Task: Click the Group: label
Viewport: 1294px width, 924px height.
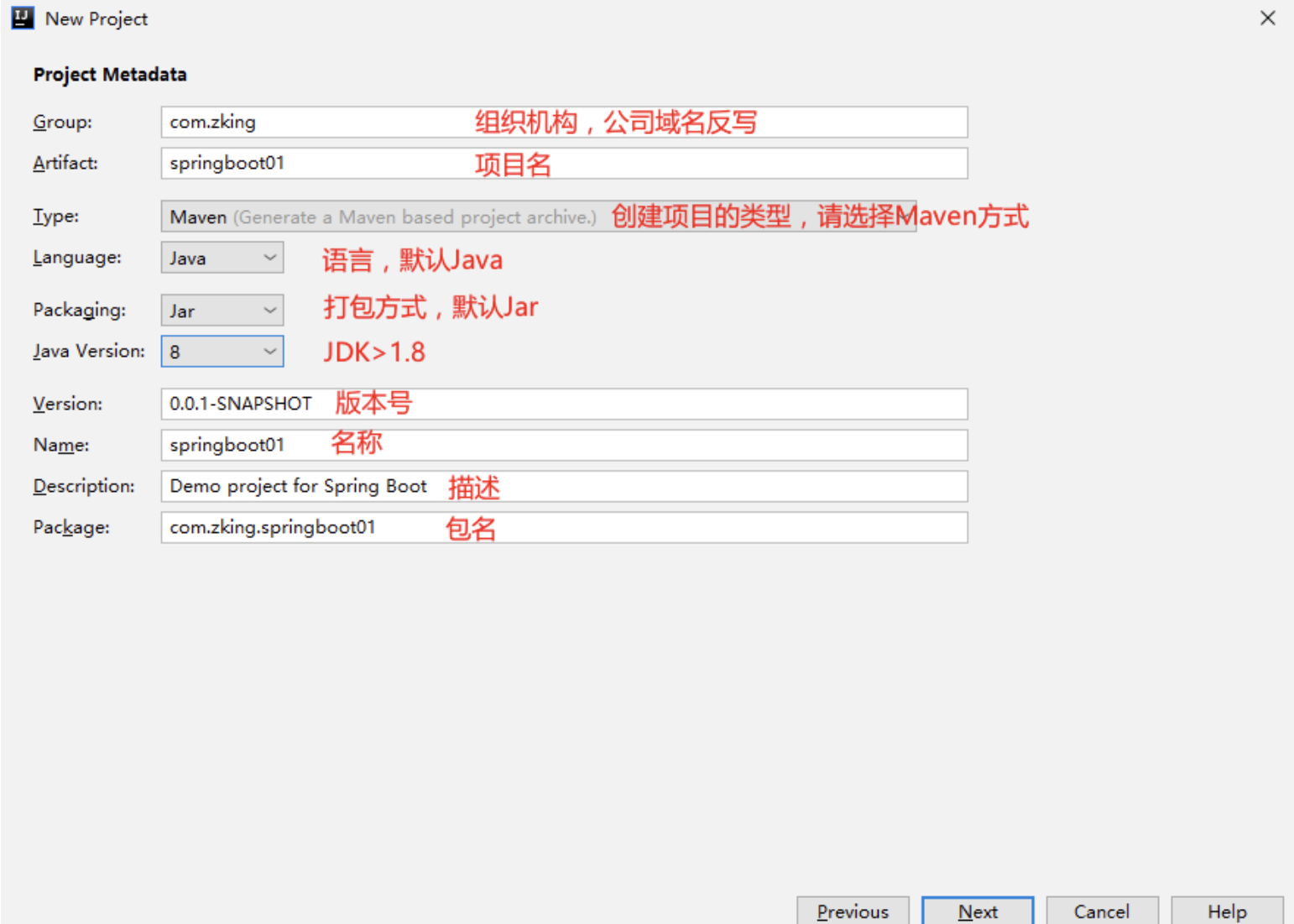Action: click(63, 122)
